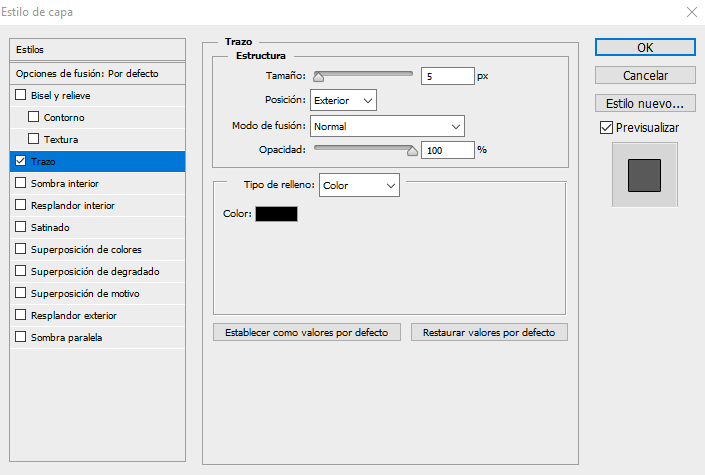
Task: Click Restaurar valores por defecto
Action: tap(489, 332)
